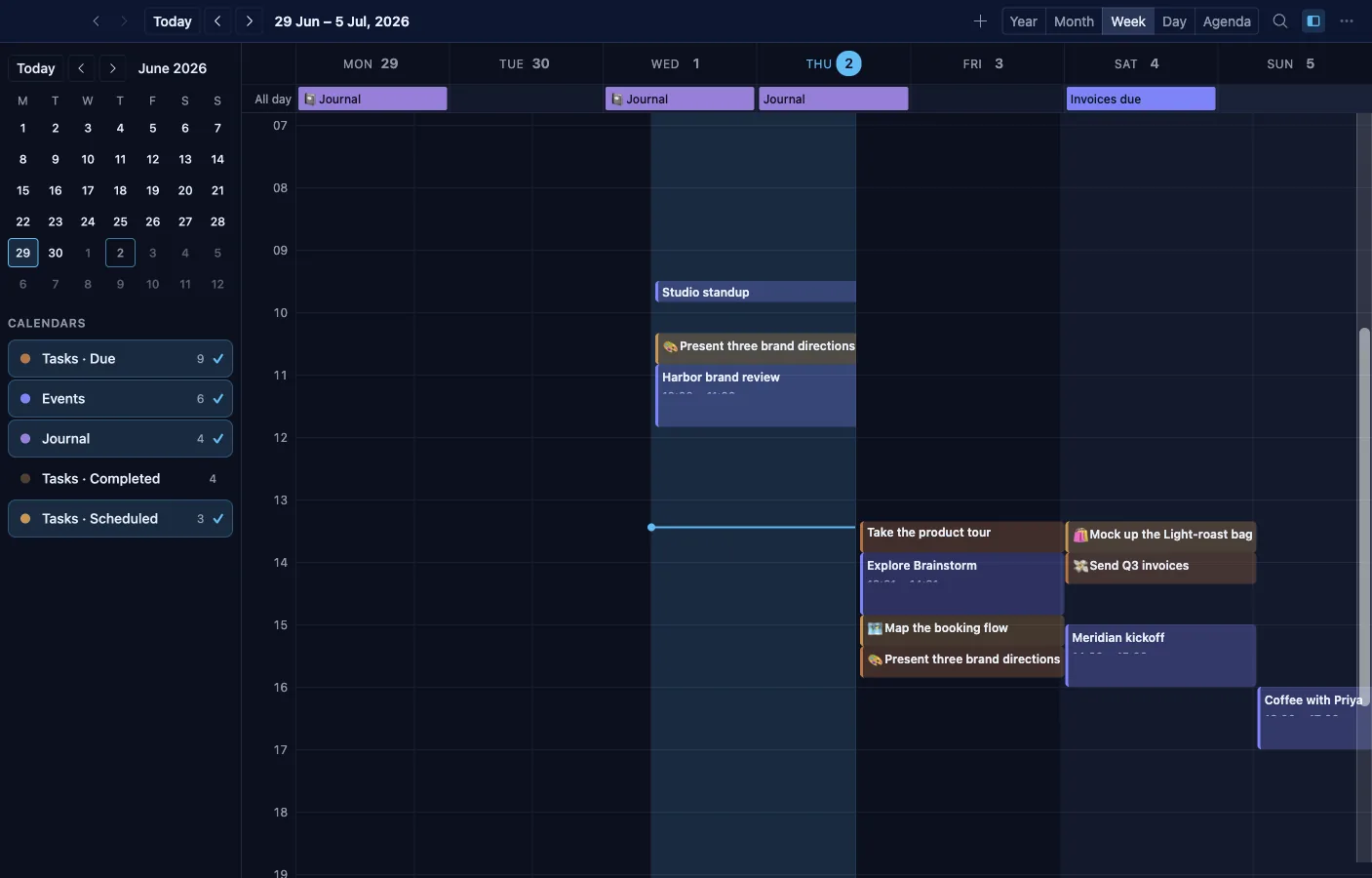
Task: Open Thursday's all-day Journal entry
Action: tap(834, 99)
